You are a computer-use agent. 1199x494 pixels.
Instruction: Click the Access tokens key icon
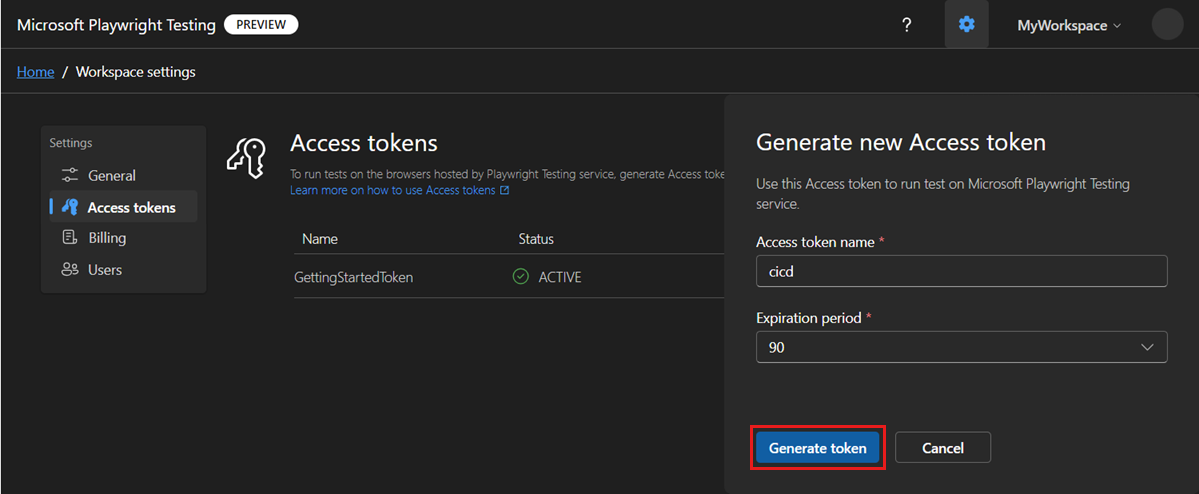point(70,207)
